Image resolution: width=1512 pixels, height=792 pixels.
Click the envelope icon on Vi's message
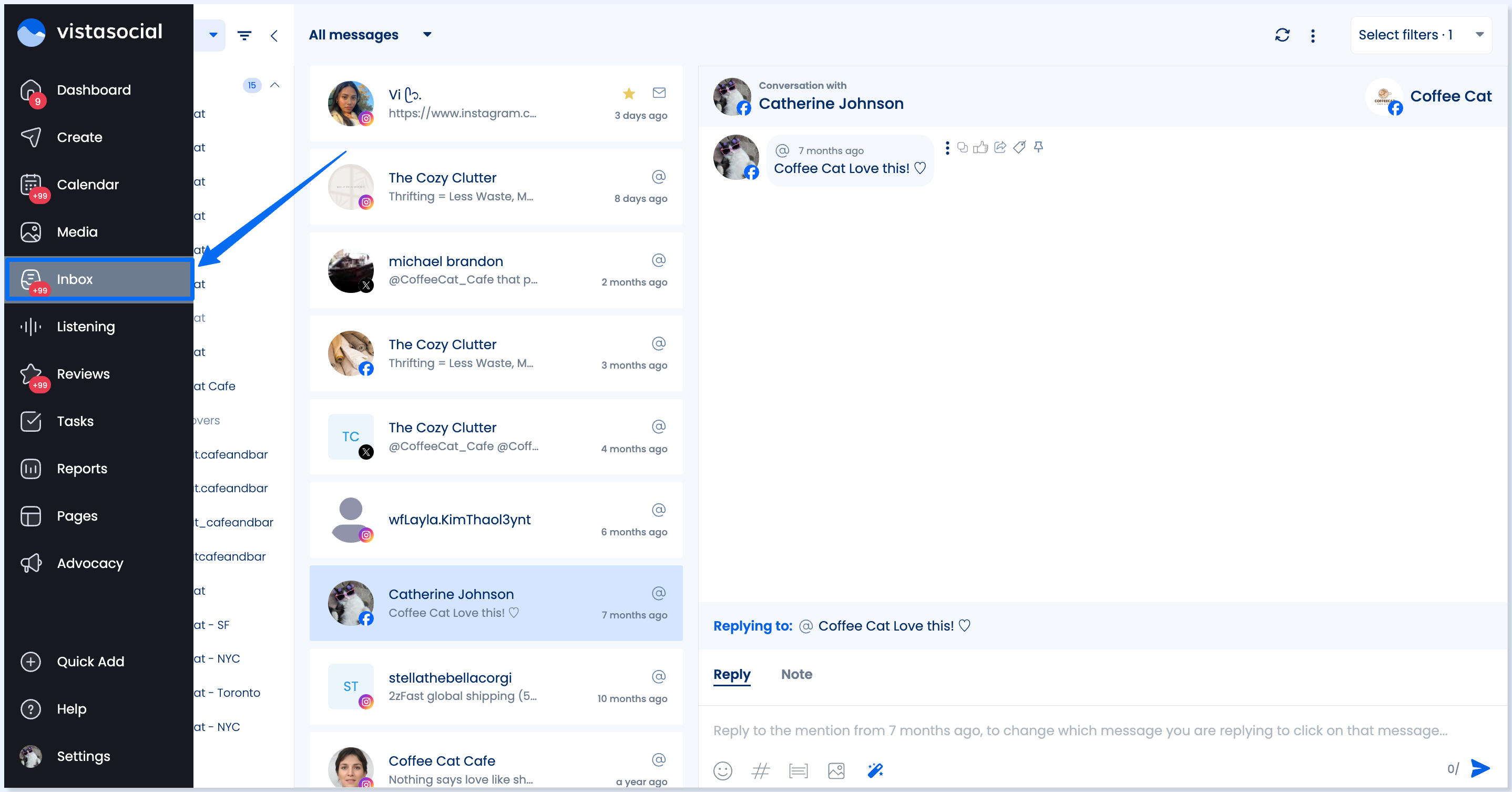tap(659, 93)
